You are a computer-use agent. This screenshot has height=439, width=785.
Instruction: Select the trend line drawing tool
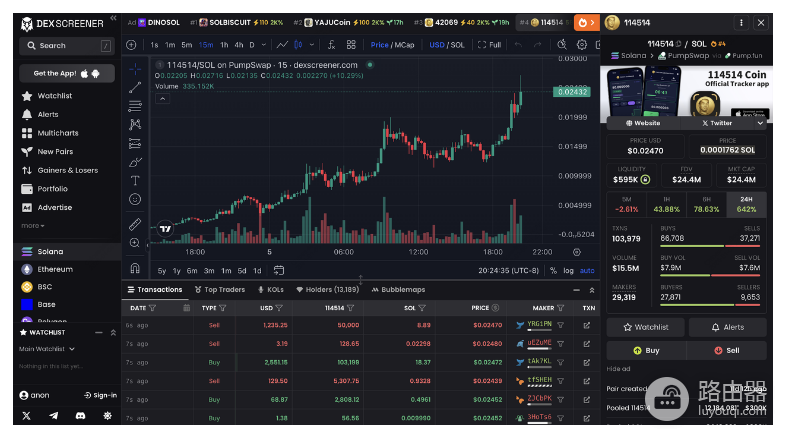pyautogui.click(x=135, y=88)
